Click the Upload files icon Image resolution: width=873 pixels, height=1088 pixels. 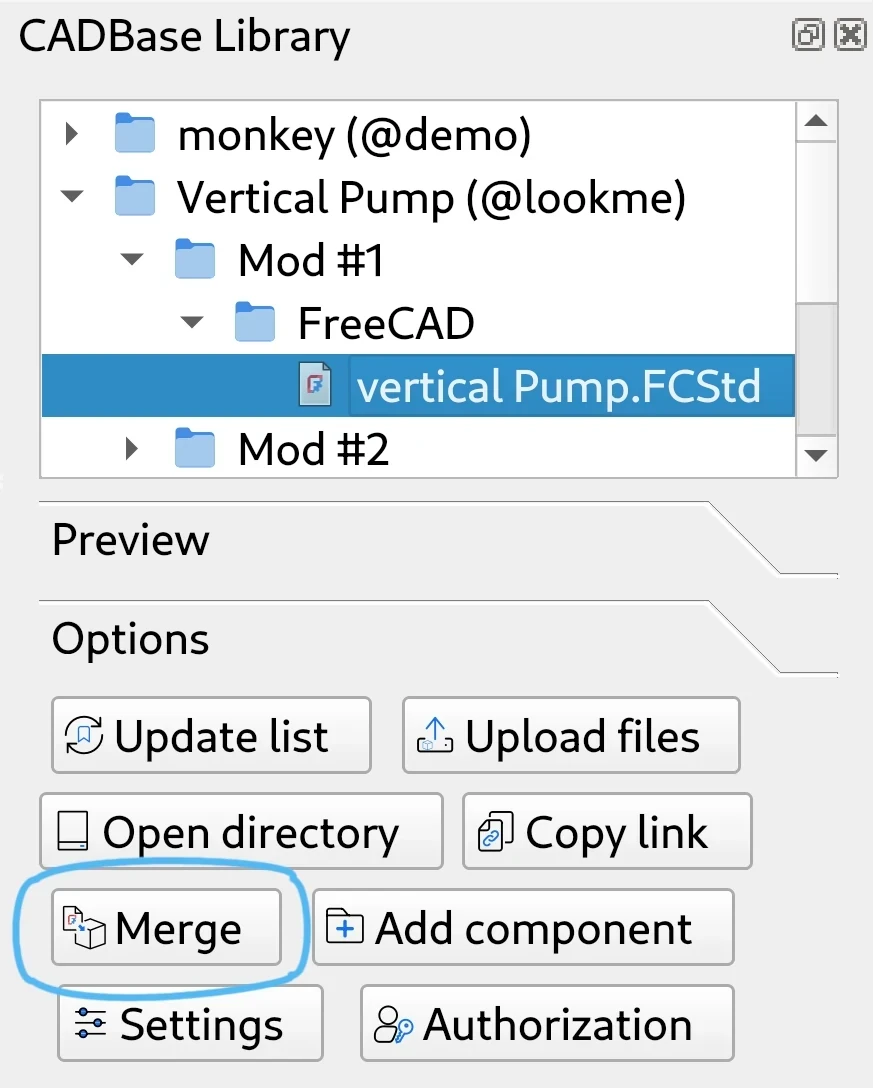(434, 735)
